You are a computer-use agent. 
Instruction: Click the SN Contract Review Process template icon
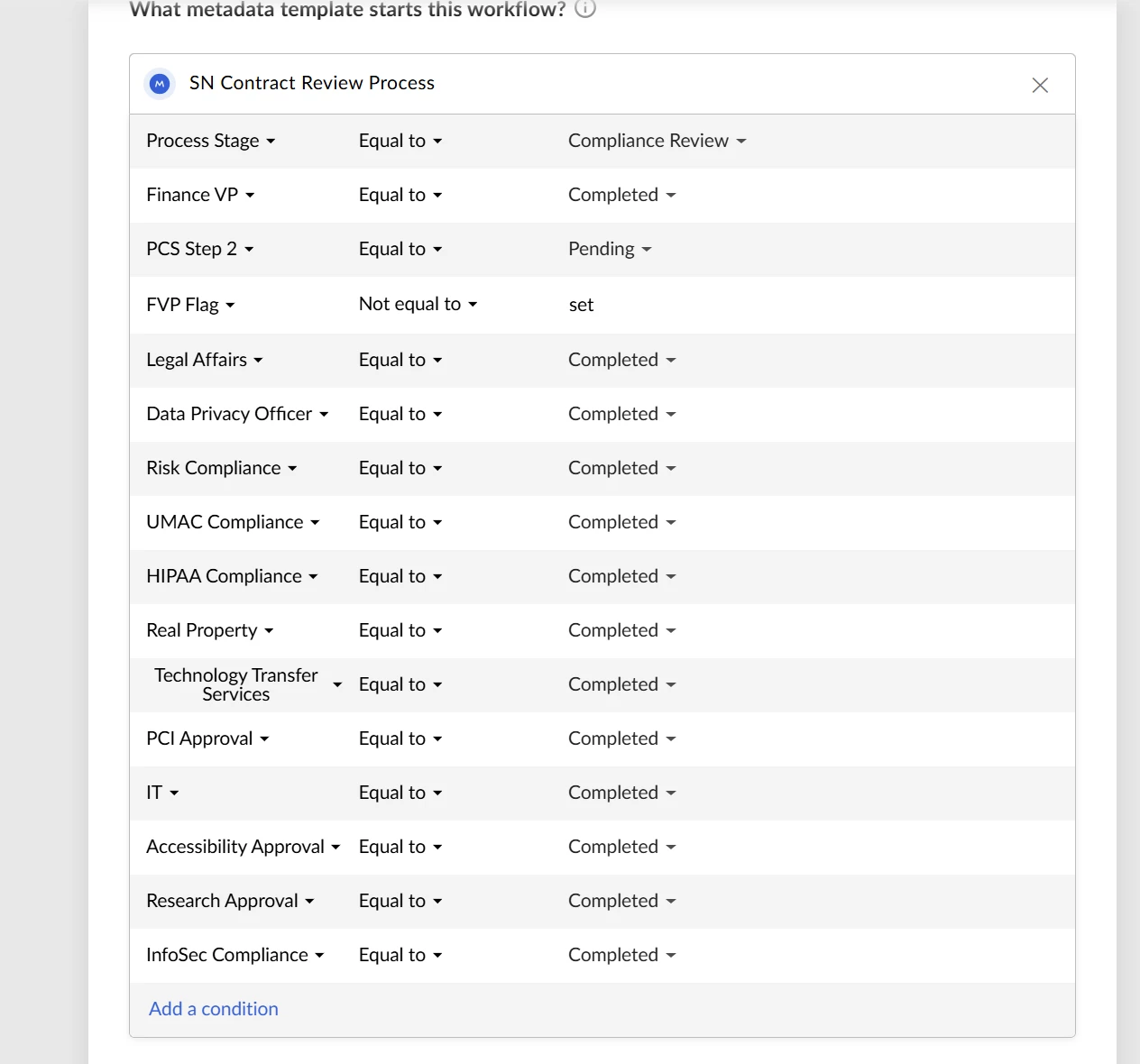(160, 84)
